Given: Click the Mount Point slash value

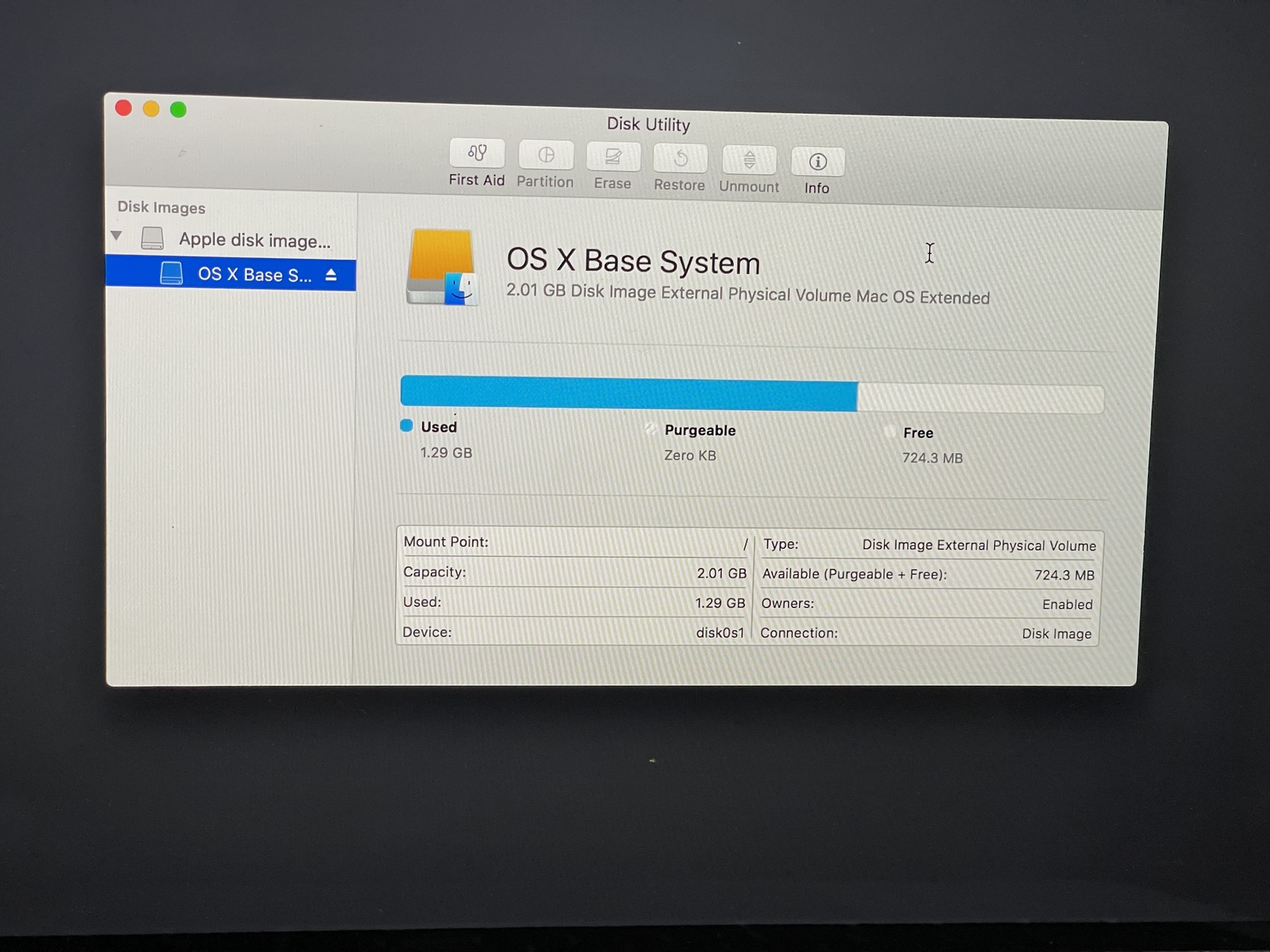Looking at the screenshot, I should [745, 544].
